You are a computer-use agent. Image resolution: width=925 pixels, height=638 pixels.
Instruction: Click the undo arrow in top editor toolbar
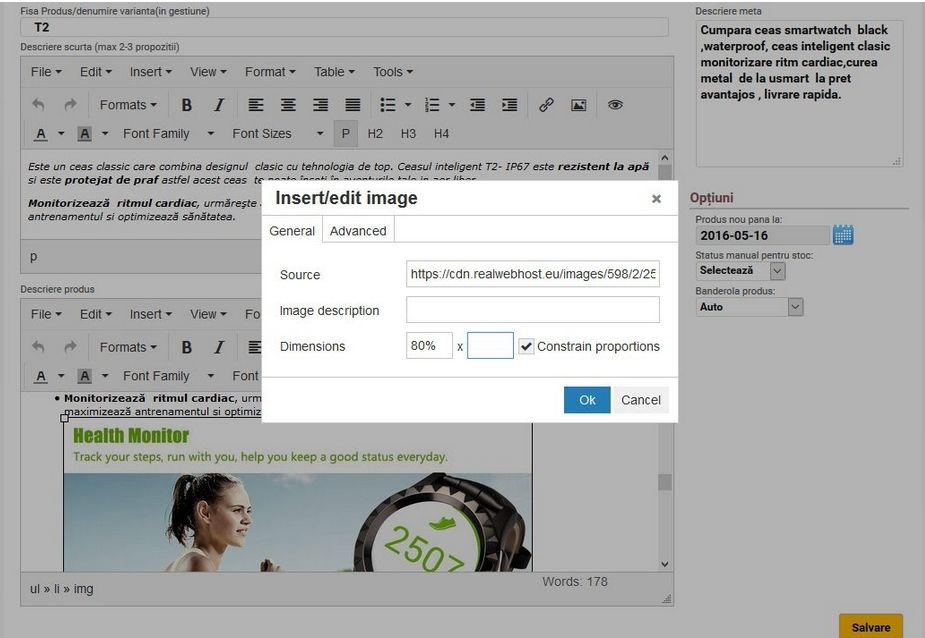coord(39,105)
